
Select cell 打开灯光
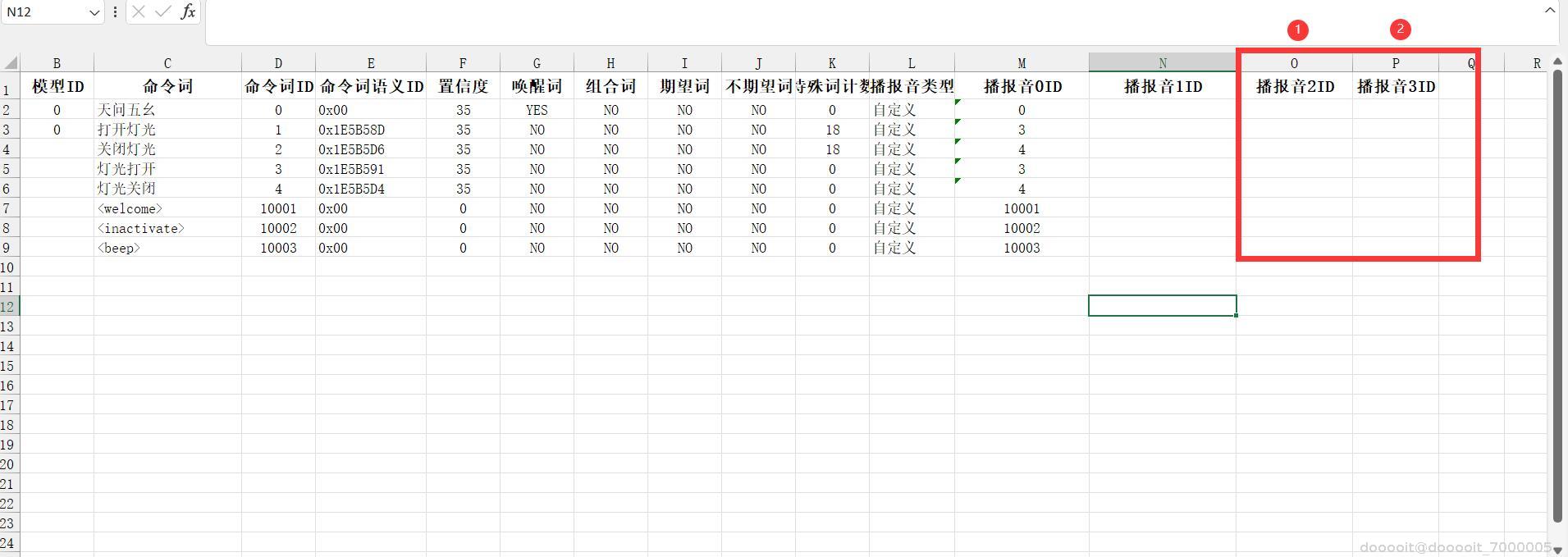pos(167,130)
